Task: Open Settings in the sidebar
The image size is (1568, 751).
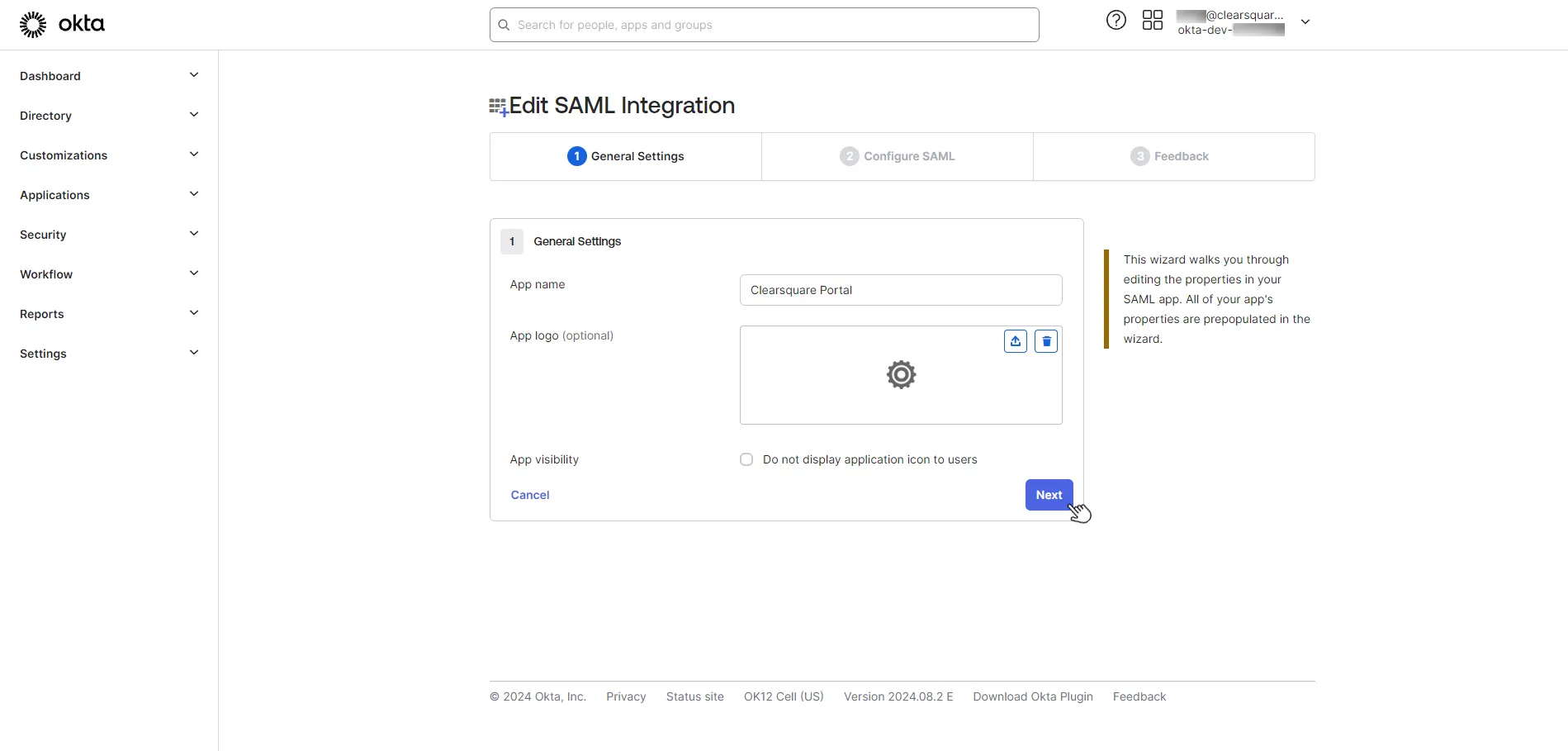Action: tap(43, 354)
